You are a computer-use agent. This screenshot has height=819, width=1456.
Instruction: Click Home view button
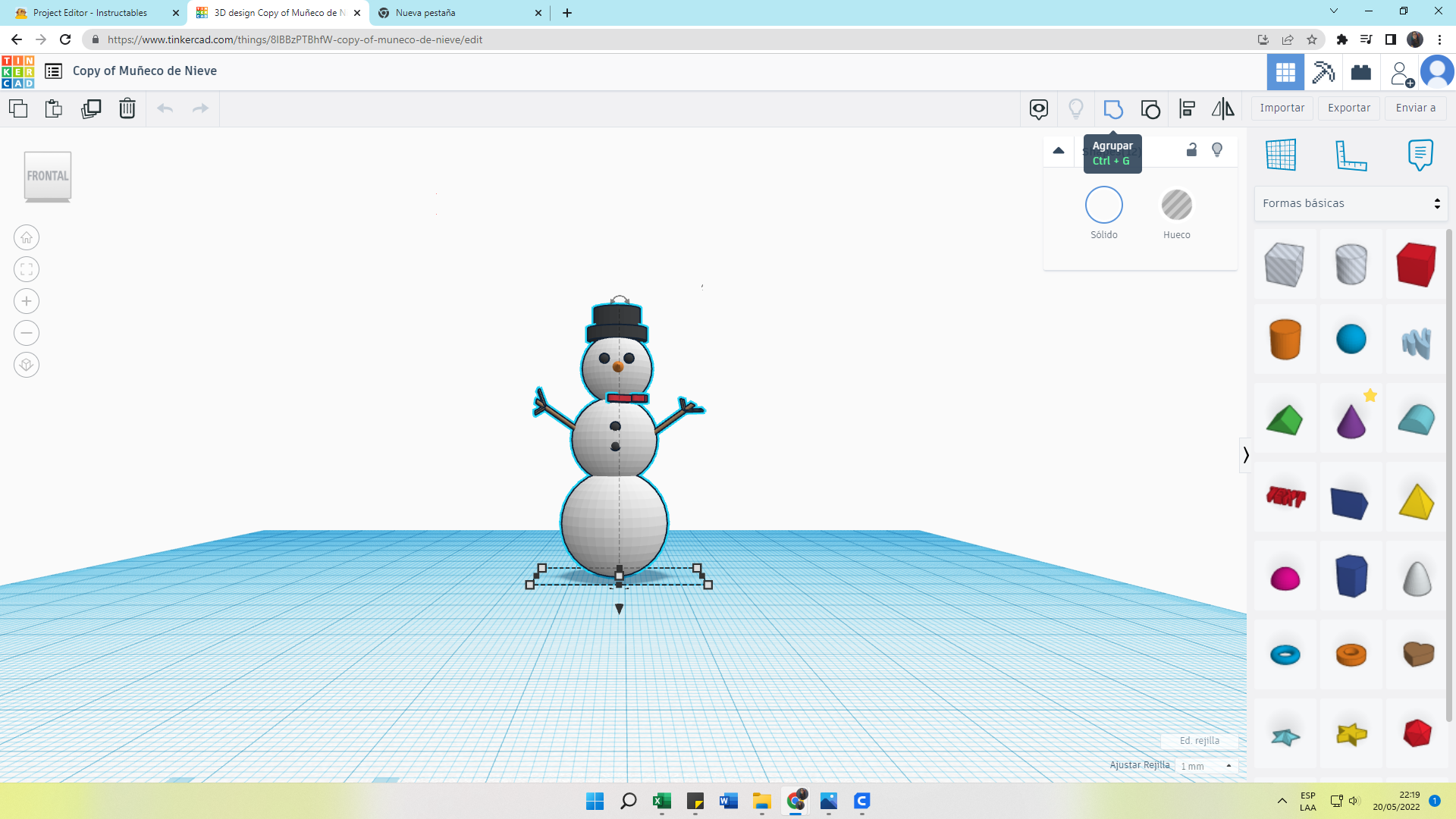[27, 237]
